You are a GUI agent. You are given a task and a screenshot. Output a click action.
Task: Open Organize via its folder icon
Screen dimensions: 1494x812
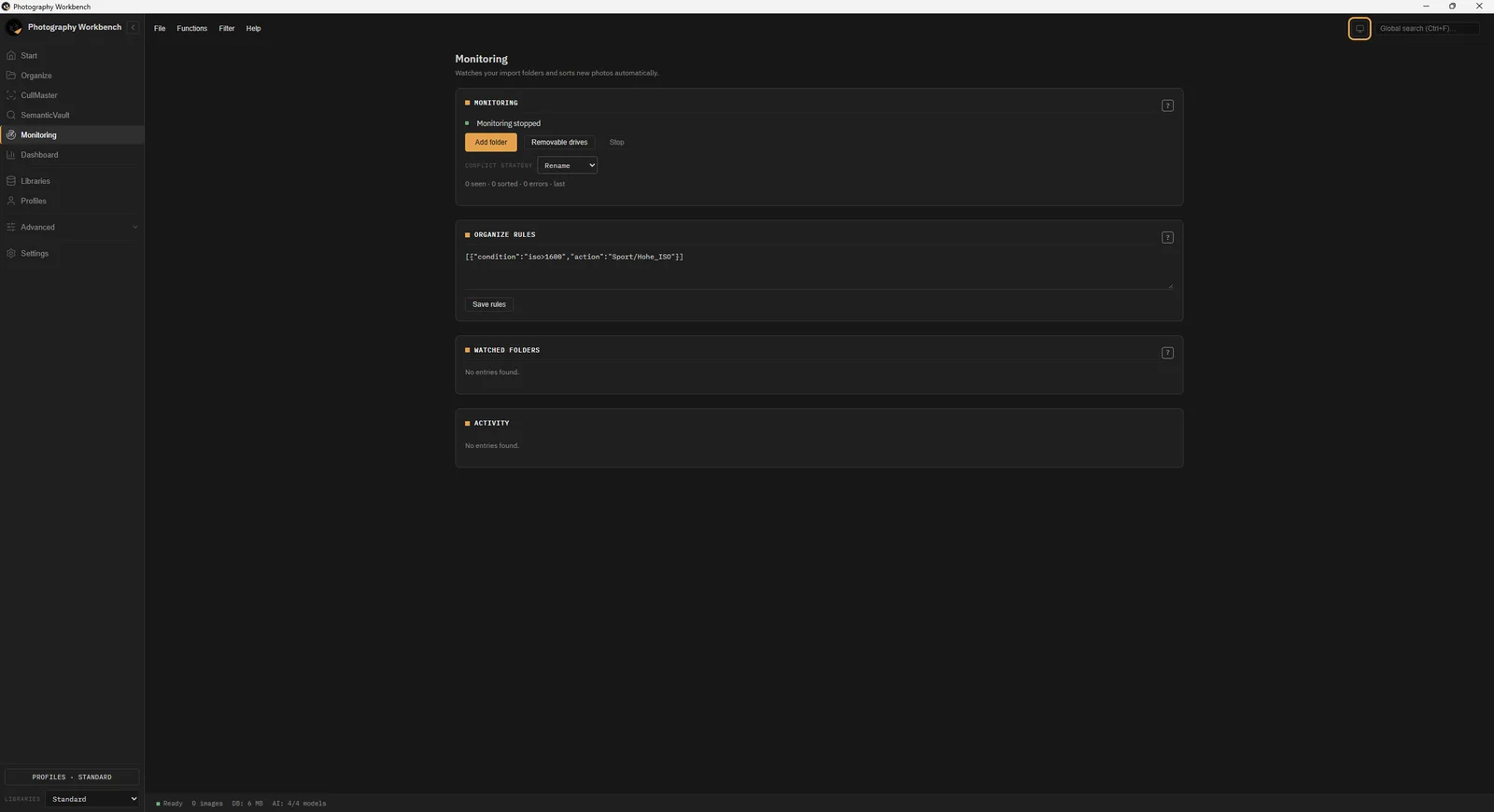11,76
